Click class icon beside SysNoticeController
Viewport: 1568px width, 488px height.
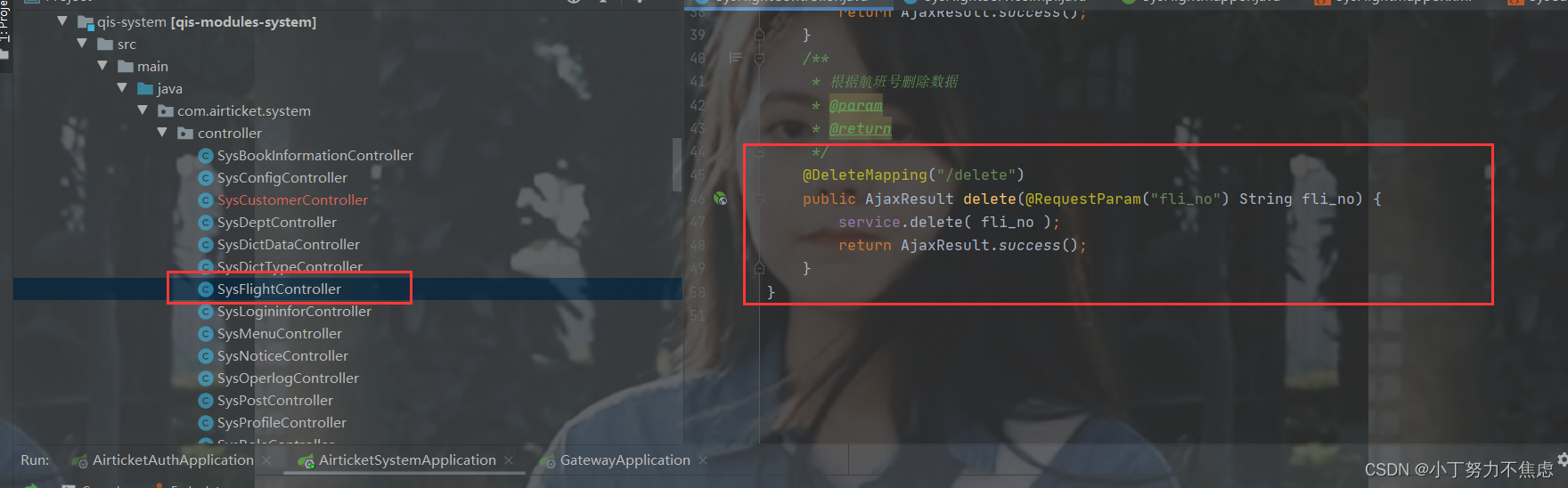coord(206,356)
